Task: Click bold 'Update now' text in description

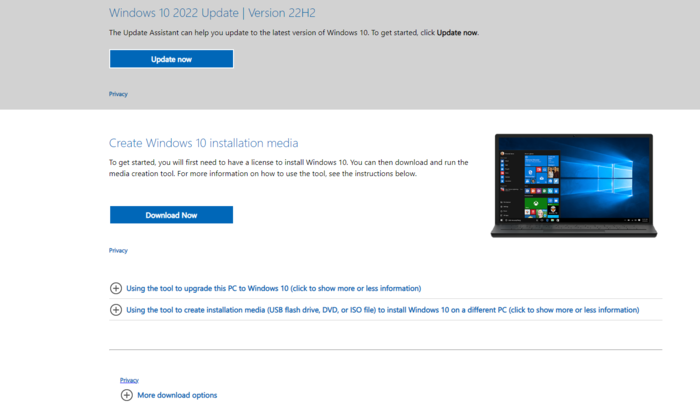Action: [457, 33]
